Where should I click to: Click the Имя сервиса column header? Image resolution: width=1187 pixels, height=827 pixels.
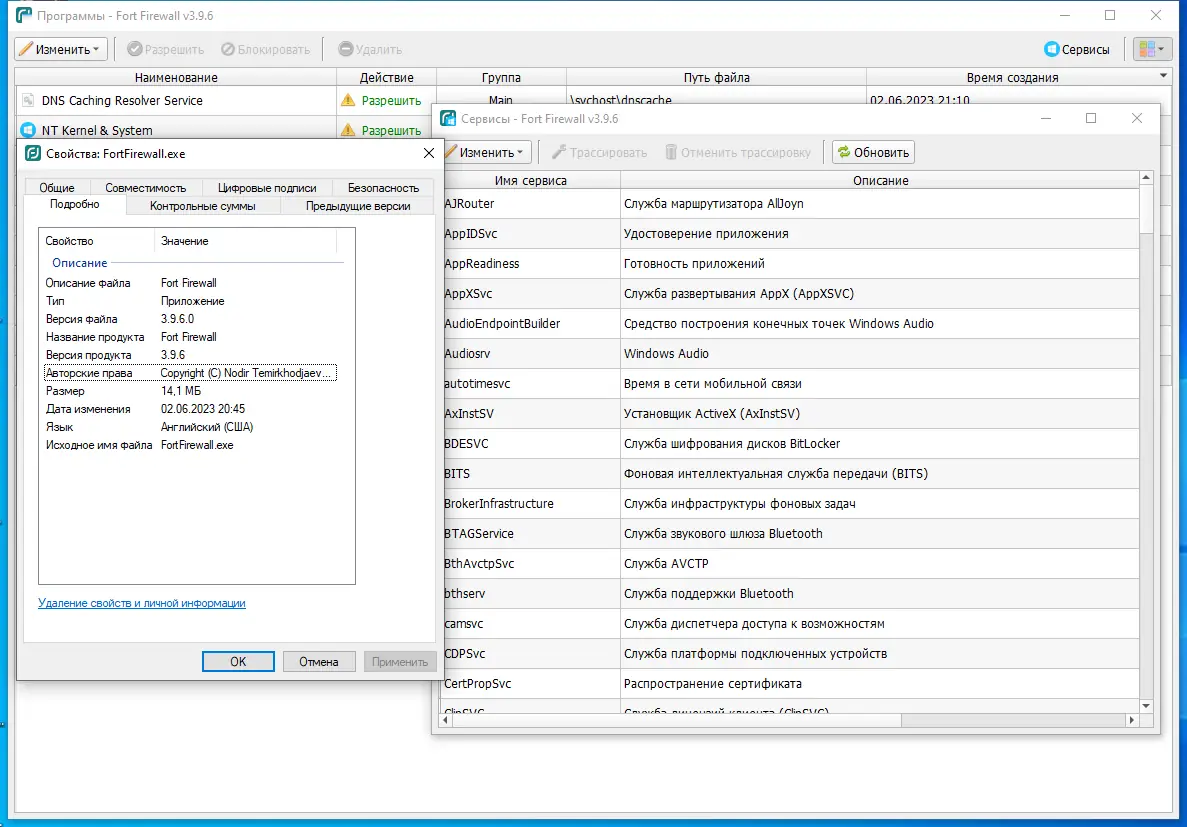point(531,180)
